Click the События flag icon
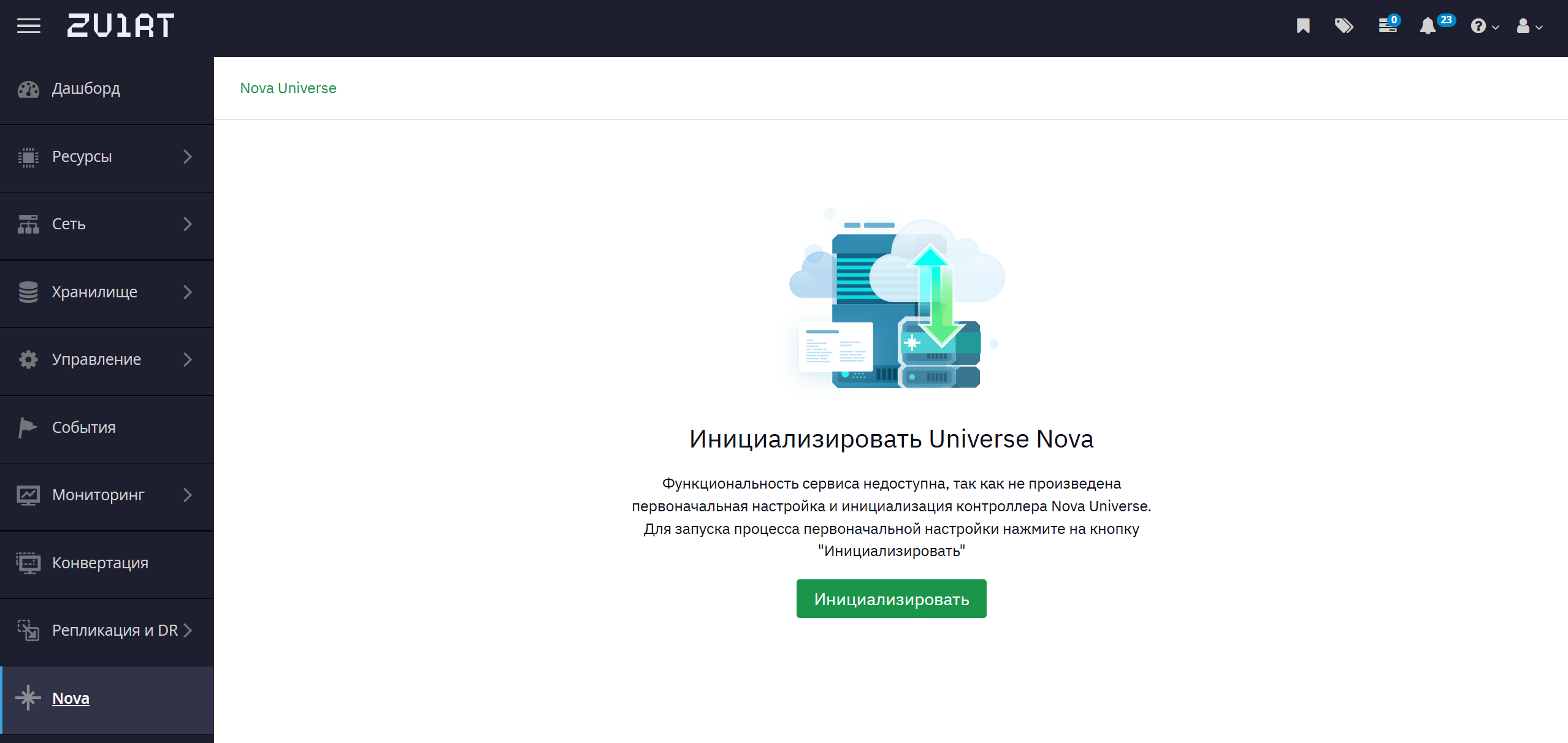The image size is (1568, 743). [28, 427]
